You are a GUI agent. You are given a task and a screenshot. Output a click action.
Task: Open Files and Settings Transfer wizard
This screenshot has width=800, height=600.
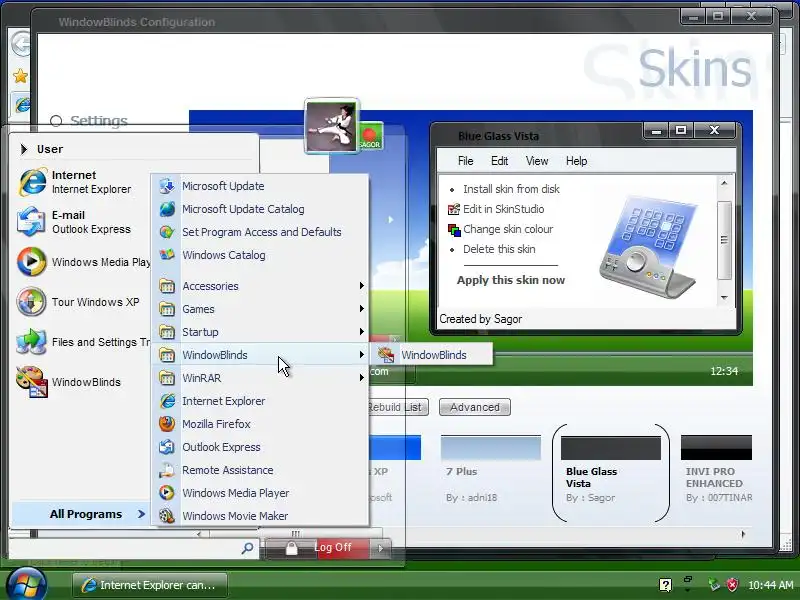(x=82, y=342)
